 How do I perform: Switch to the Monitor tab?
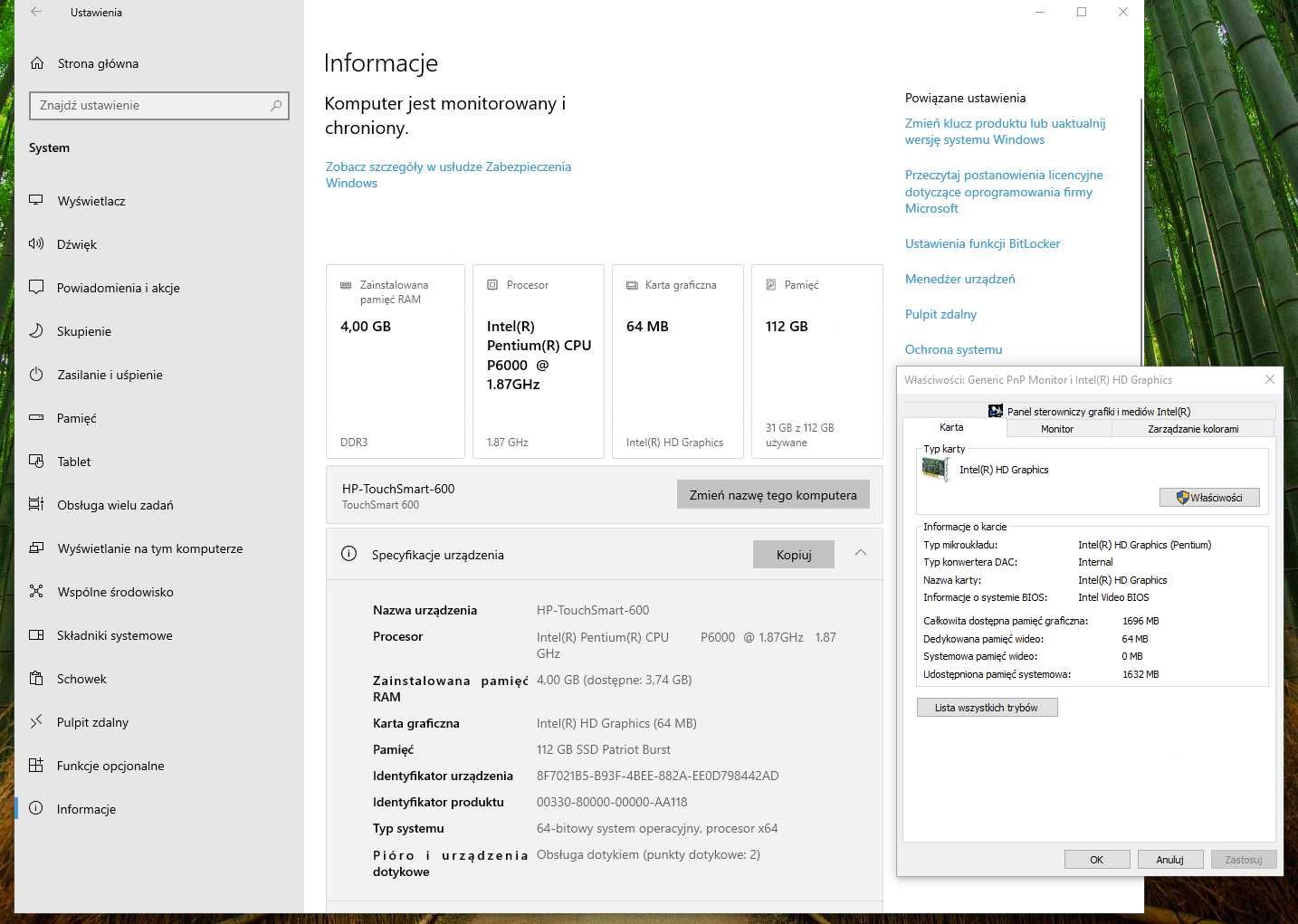coord(1057,429)
